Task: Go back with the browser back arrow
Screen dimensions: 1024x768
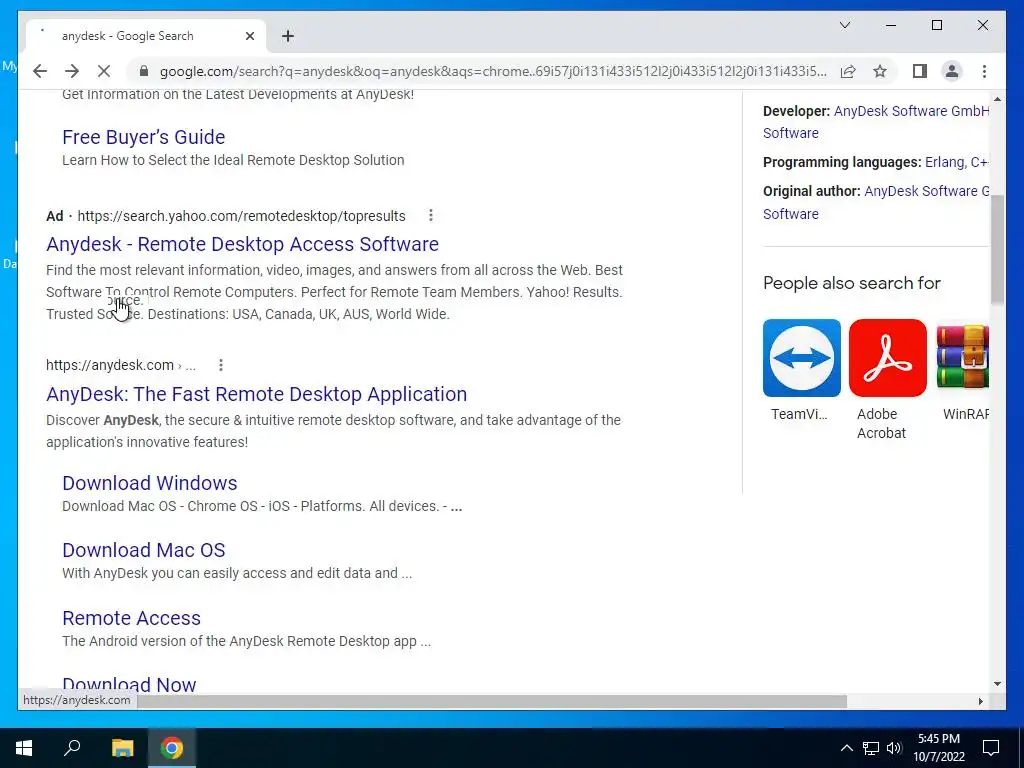Action: (40, 71)
